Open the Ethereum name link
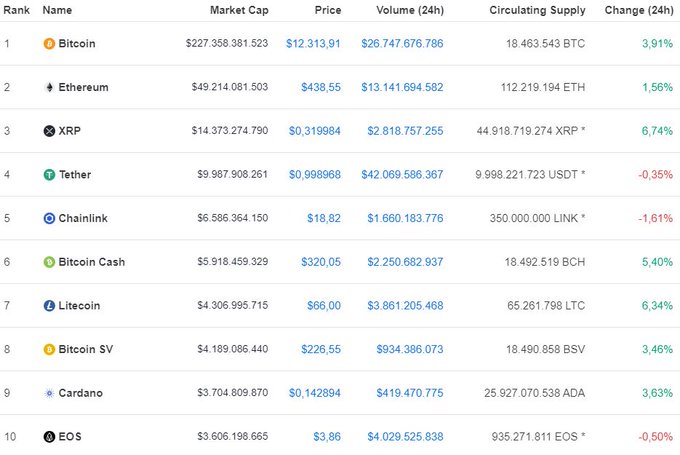The height and width of the screenshot is (455, 680). point(83,88)
